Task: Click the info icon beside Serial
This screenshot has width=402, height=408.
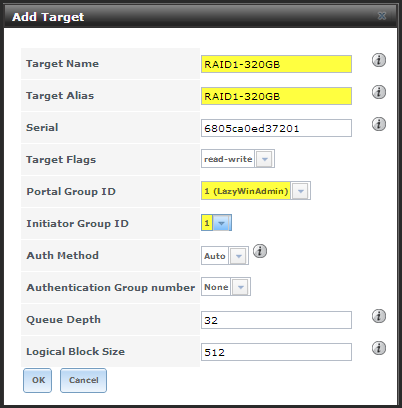Action: tap(379, 124)
